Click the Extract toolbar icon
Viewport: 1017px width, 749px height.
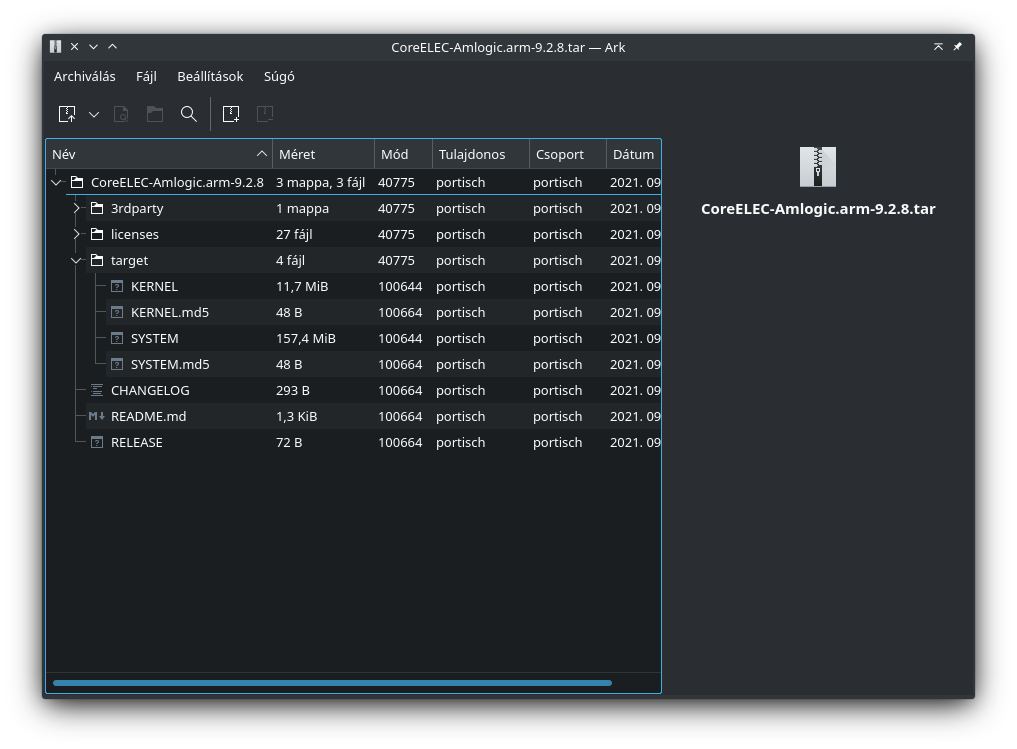click(67, 114)
